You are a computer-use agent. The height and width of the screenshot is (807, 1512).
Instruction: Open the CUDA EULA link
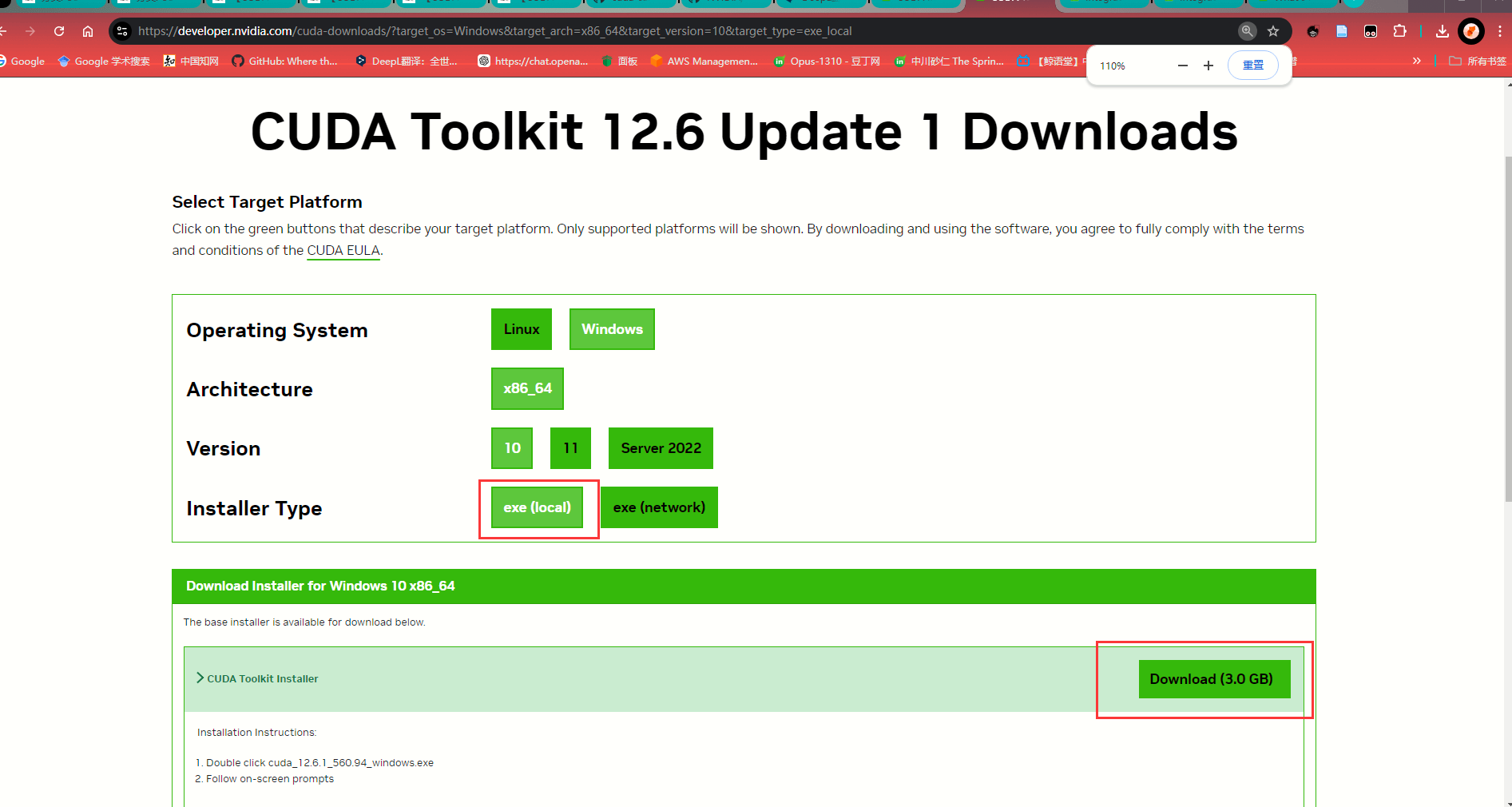point(343,250)
